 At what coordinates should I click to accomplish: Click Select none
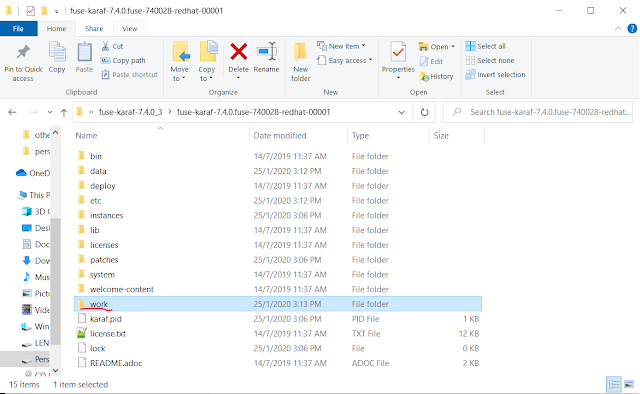coord(490,60)
